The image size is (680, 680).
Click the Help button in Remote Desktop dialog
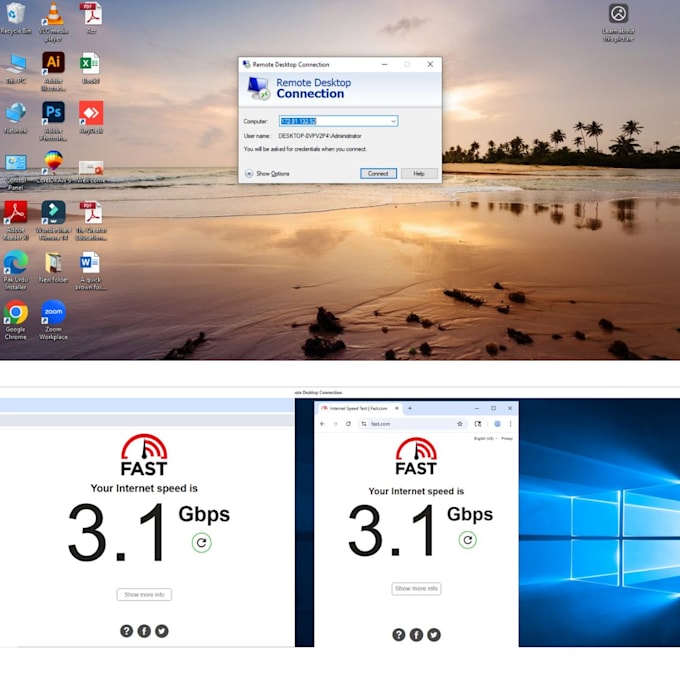[419, 173]
